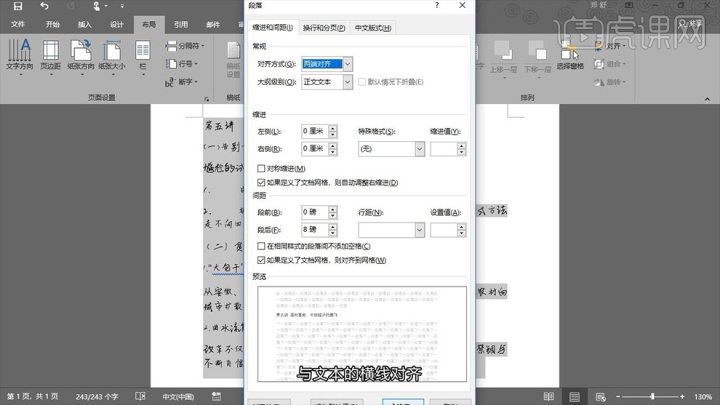Click the 稿纸设置 manuscript paper icon
The image size is (720, 405).
(x=233, y=60)
